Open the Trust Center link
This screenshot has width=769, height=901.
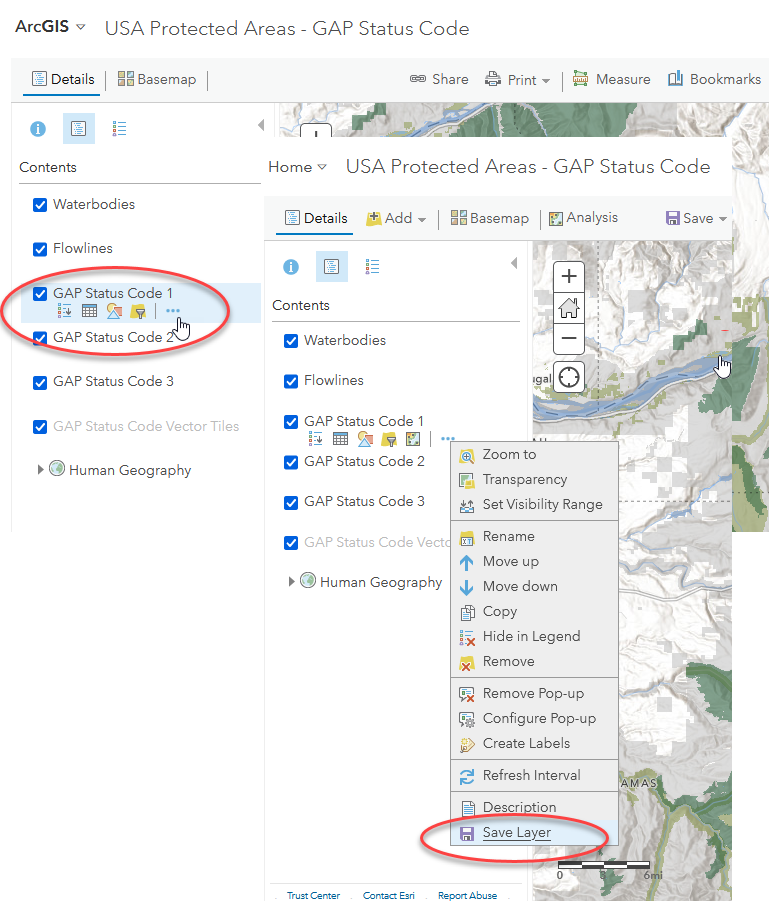click(x=313, y=895)
